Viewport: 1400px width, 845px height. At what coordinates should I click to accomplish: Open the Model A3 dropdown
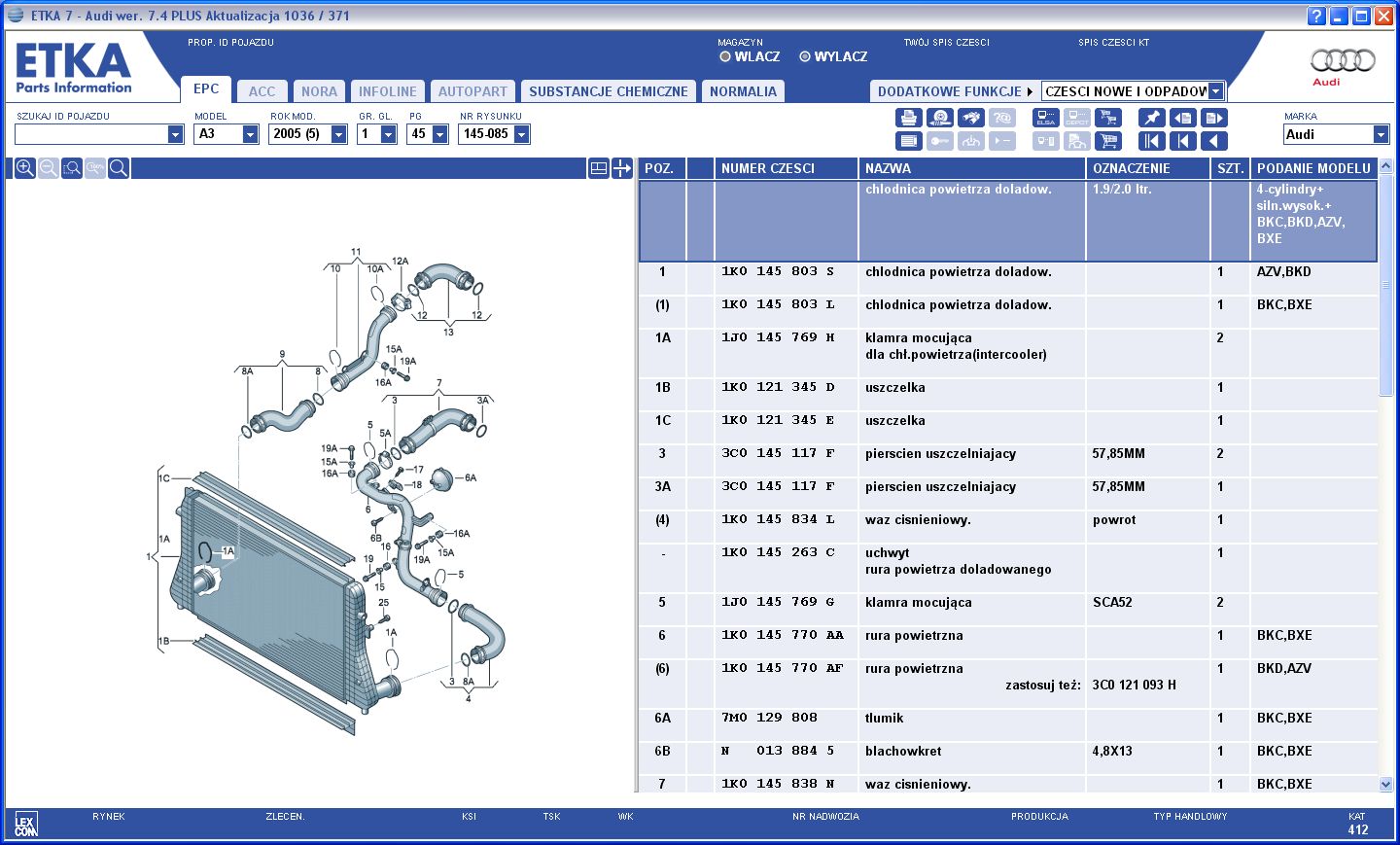250,134
